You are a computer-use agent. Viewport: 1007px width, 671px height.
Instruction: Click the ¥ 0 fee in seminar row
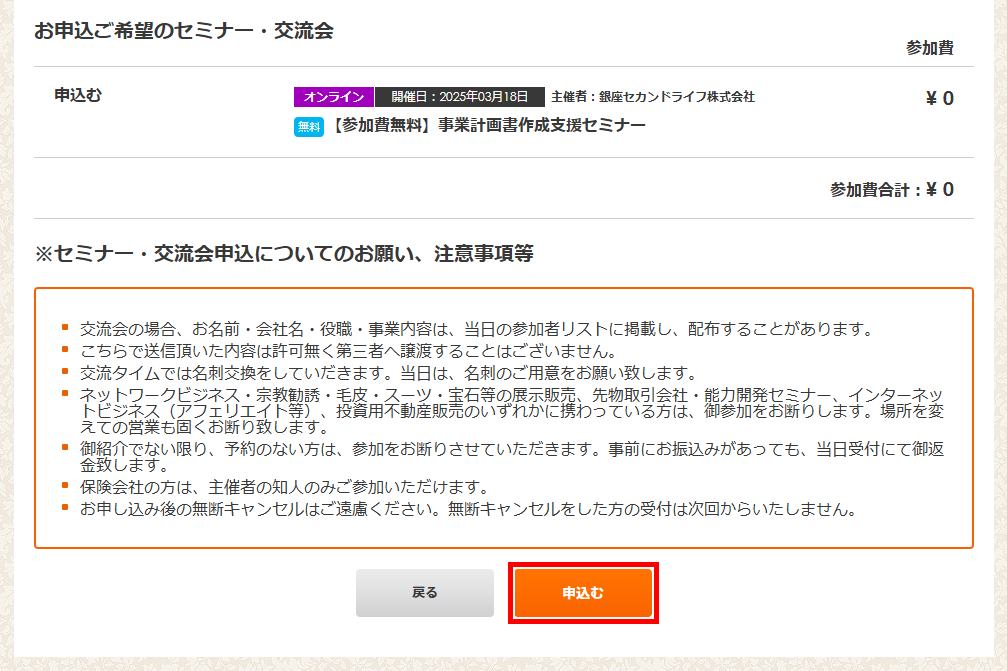[939, 98]
